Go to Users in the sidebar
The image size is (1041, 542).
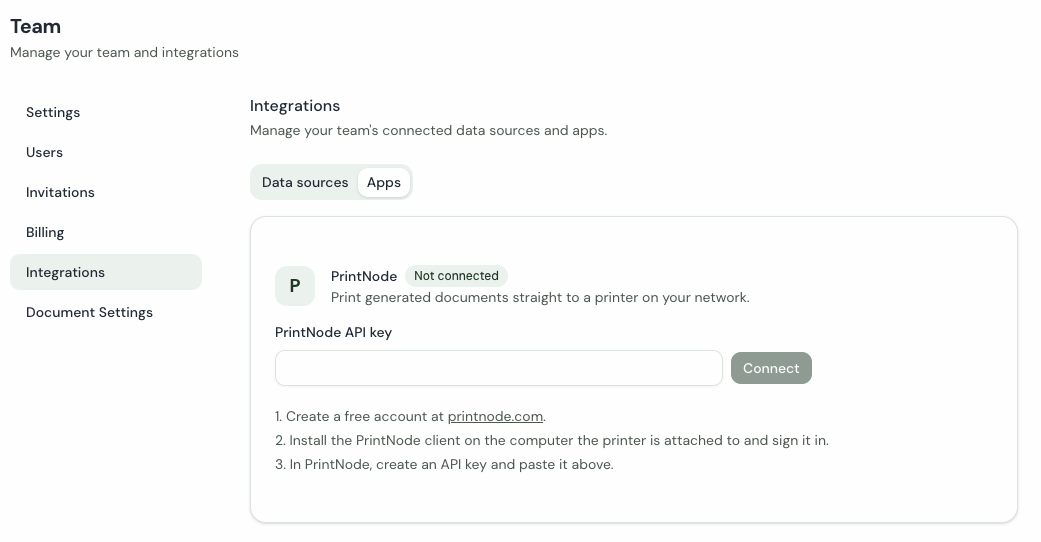click(x=106, y=152)
